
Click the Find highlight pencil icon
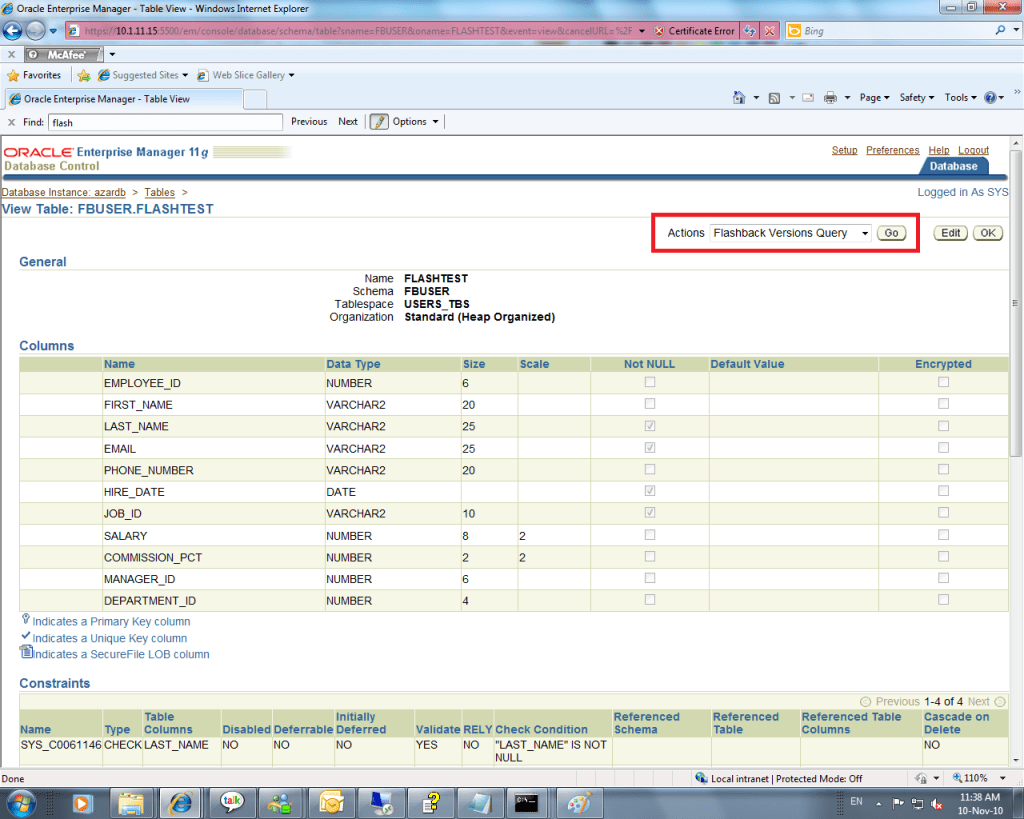click(x=379, y=122)
